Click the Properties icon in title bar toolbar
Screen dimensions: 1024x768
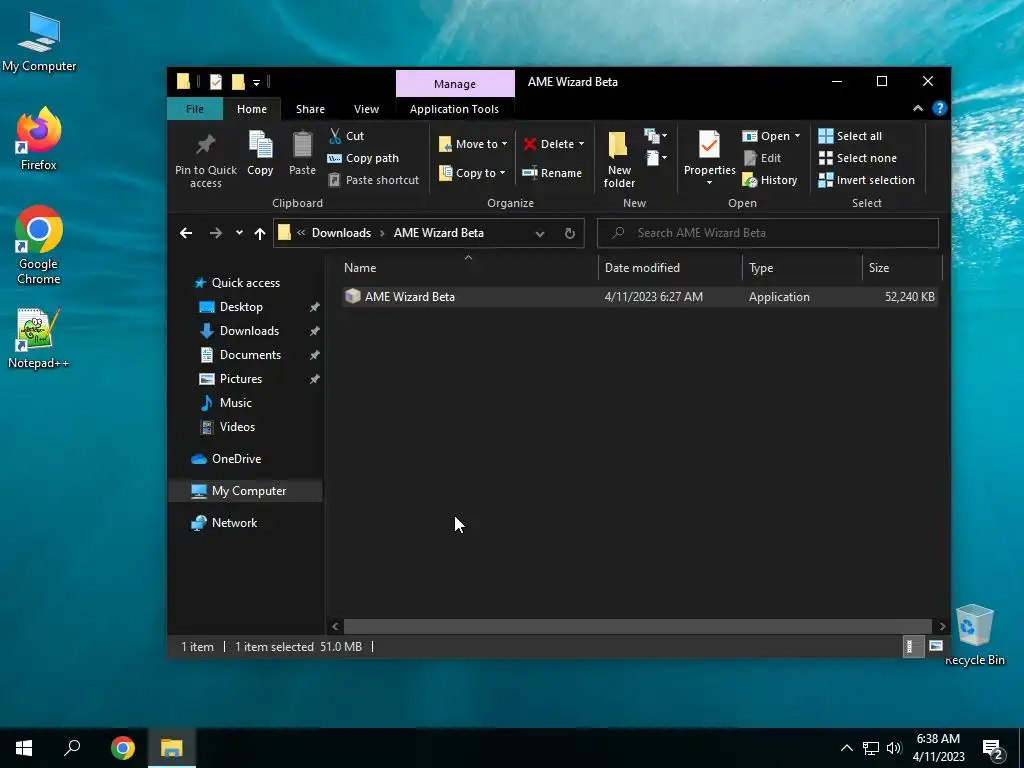tap(216, 82)
